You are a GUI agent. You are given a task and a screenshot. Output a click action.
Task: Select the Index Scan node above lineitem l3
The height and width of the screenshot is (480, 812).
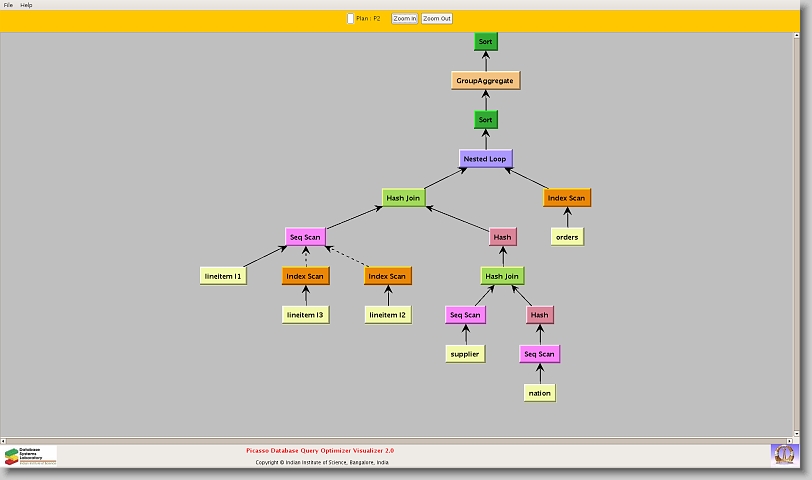coord(305,276)
